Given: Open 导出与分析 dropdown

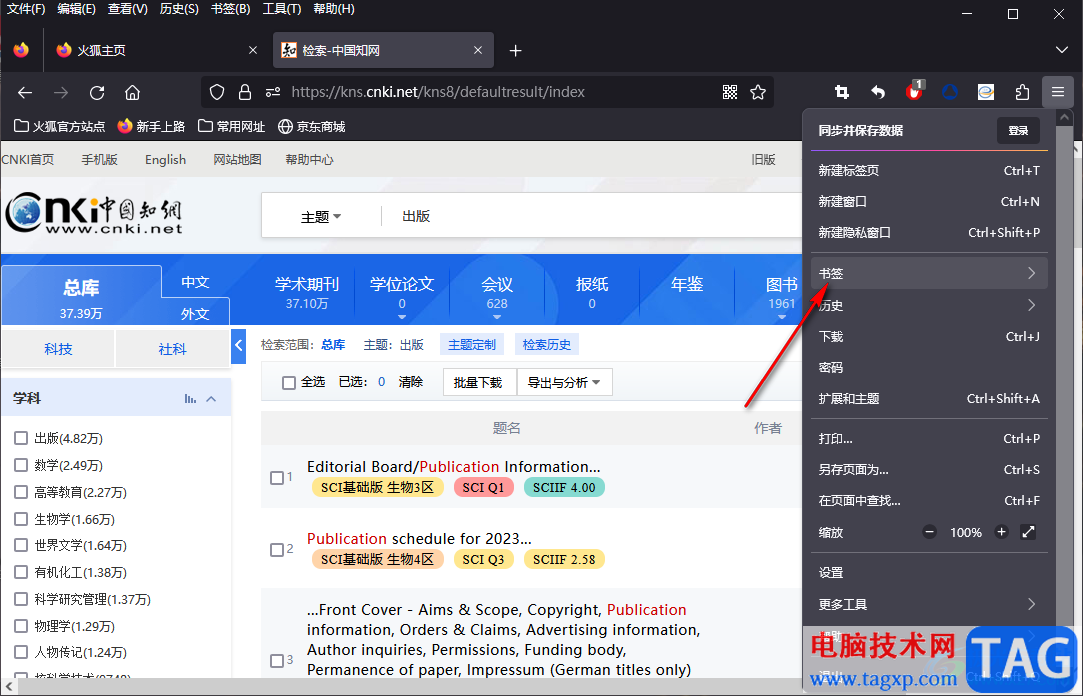Looking at the screenshot, I should [x=564, y=383].
